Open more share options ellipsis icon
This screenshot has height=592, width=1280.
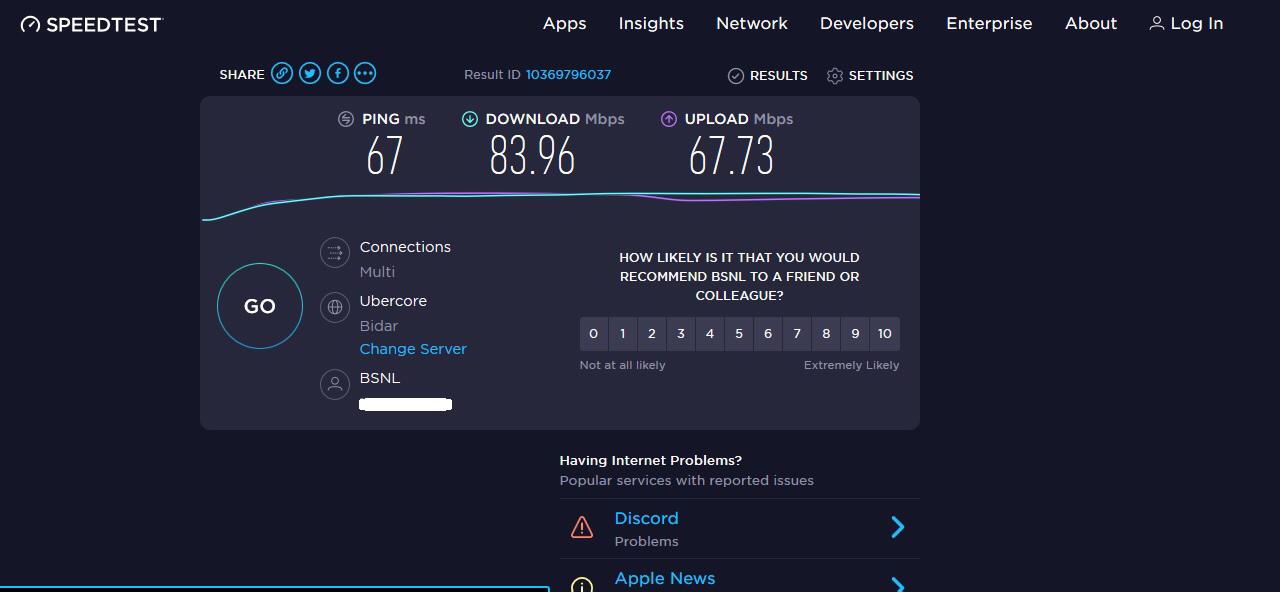click(365, 73)
